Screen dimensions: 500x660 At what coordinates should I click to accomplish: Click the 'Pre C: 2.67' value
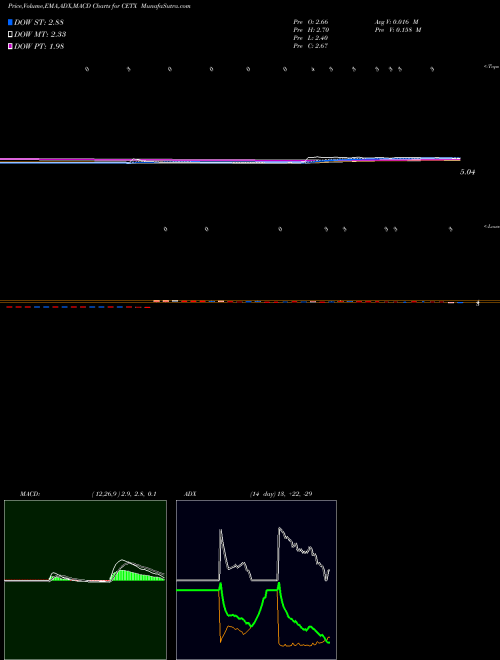[311, 46]
